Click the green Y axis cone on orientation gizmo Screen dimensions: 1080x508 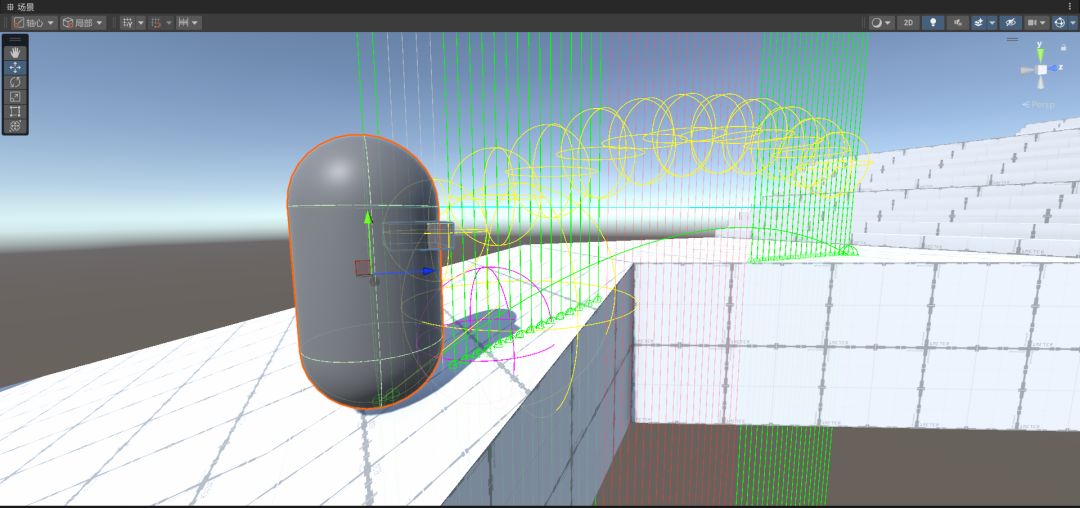[x=1041, y=53]
